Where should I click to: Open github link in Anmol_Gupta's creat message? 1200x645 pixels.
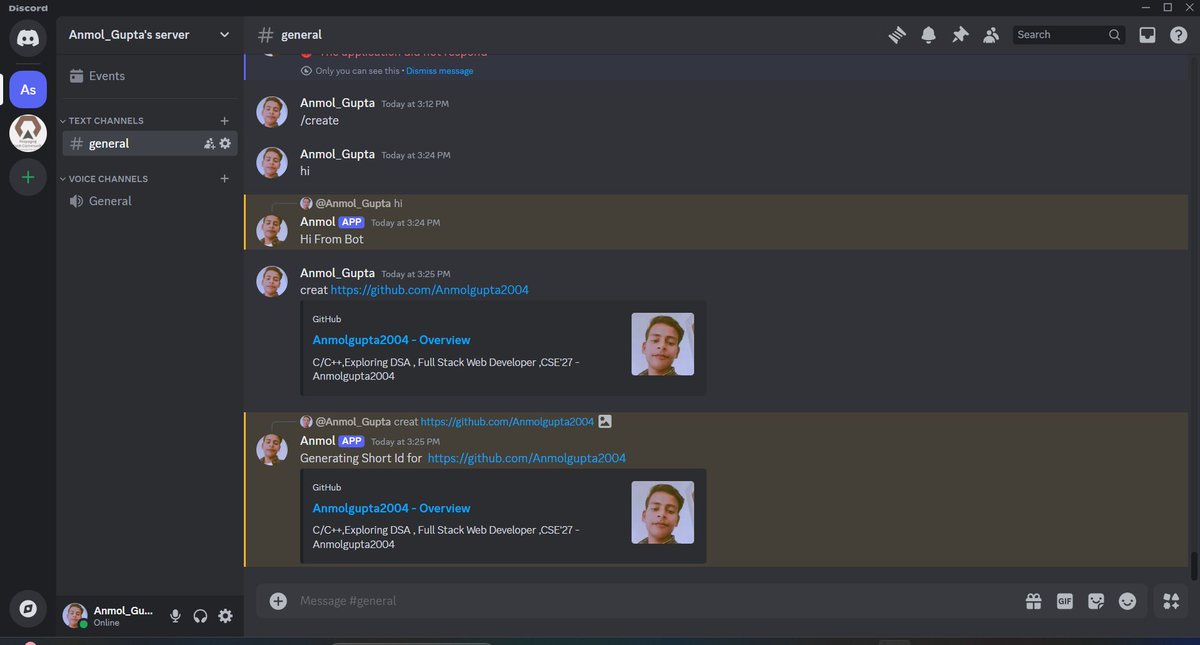pos(429,290)
